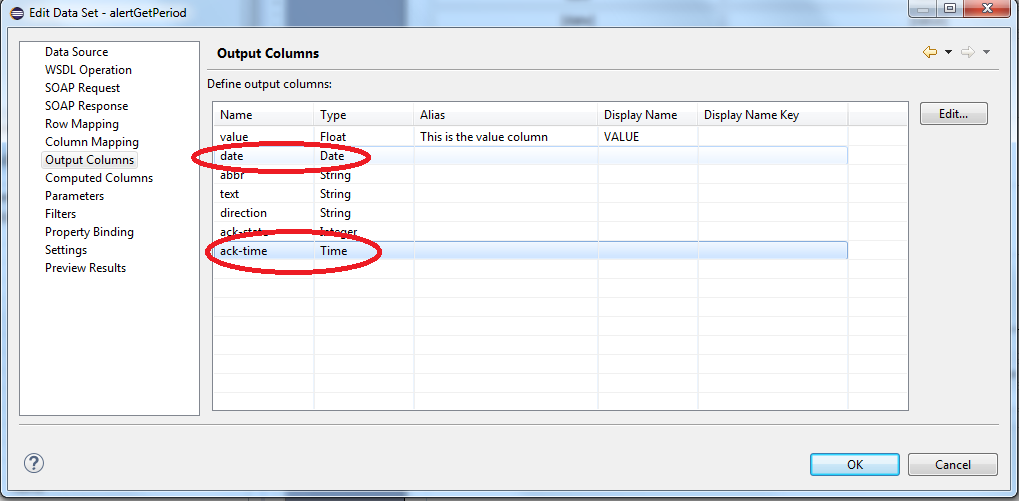This screenshot has height=501, width=1019.
Task: Select the direction output column row
Action: coord(243,213)
